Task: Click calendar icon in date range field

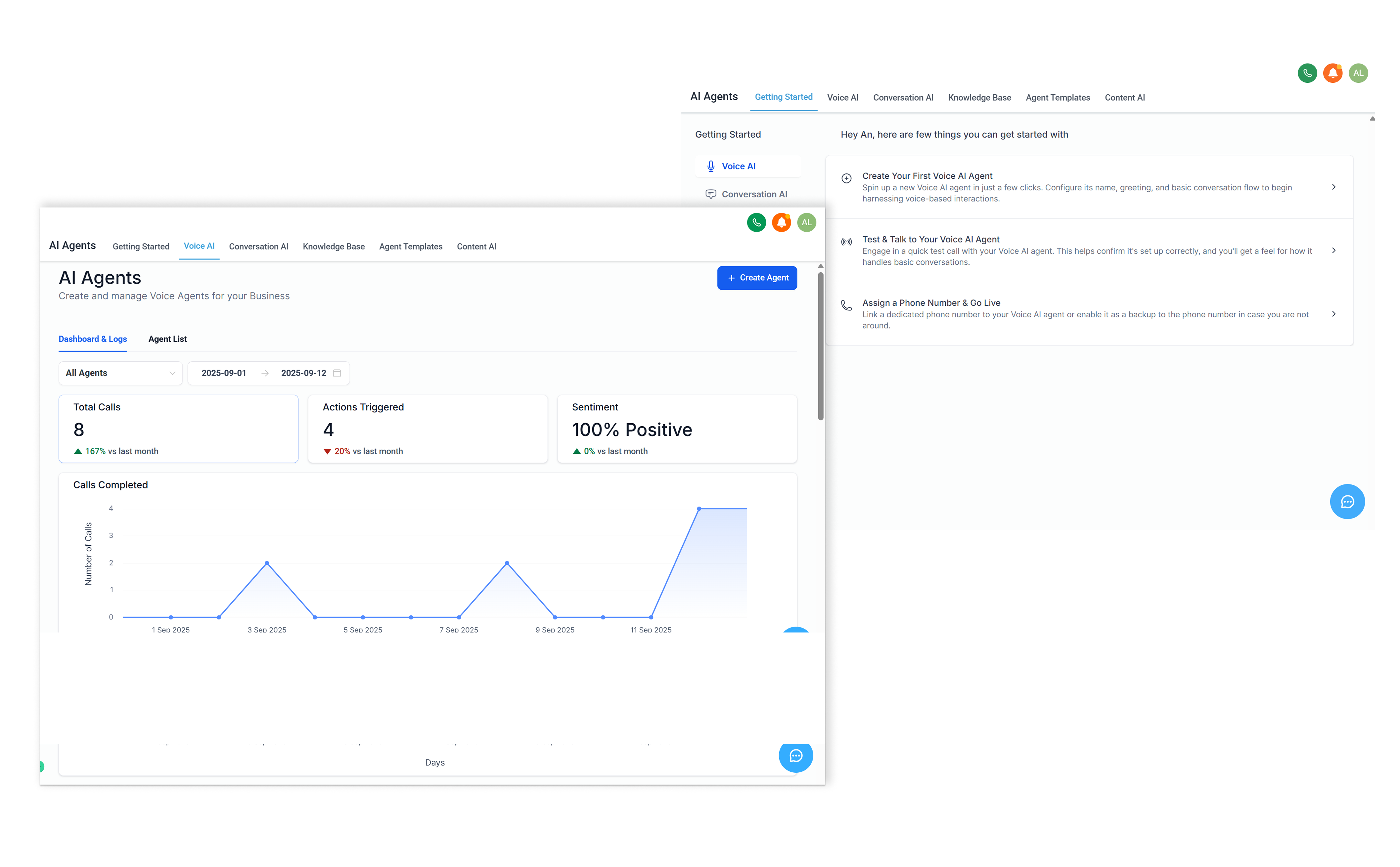Action: click(x=337, y=373)
